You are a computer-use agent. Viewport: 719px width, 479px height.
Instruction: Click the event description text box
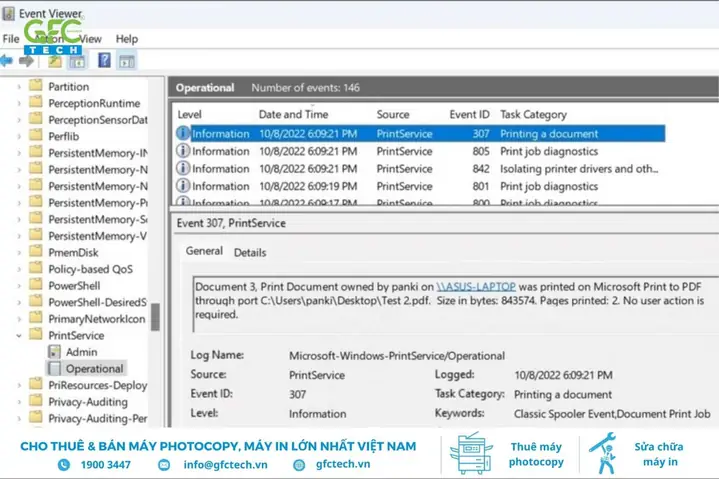pos(455,303)
